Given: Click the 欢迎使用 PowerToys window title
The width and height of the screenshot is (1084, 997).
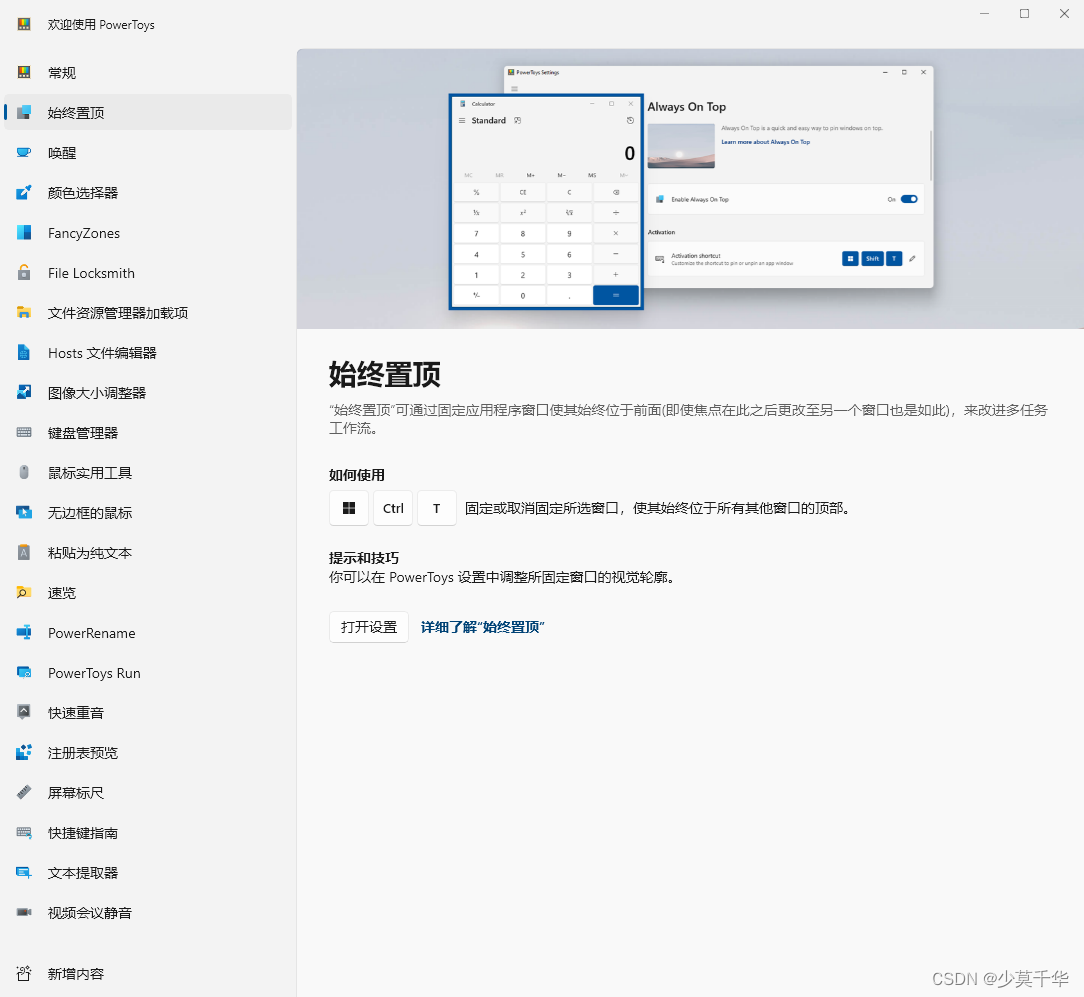Looking at the screenshot, I should click(x=101, y=25).
